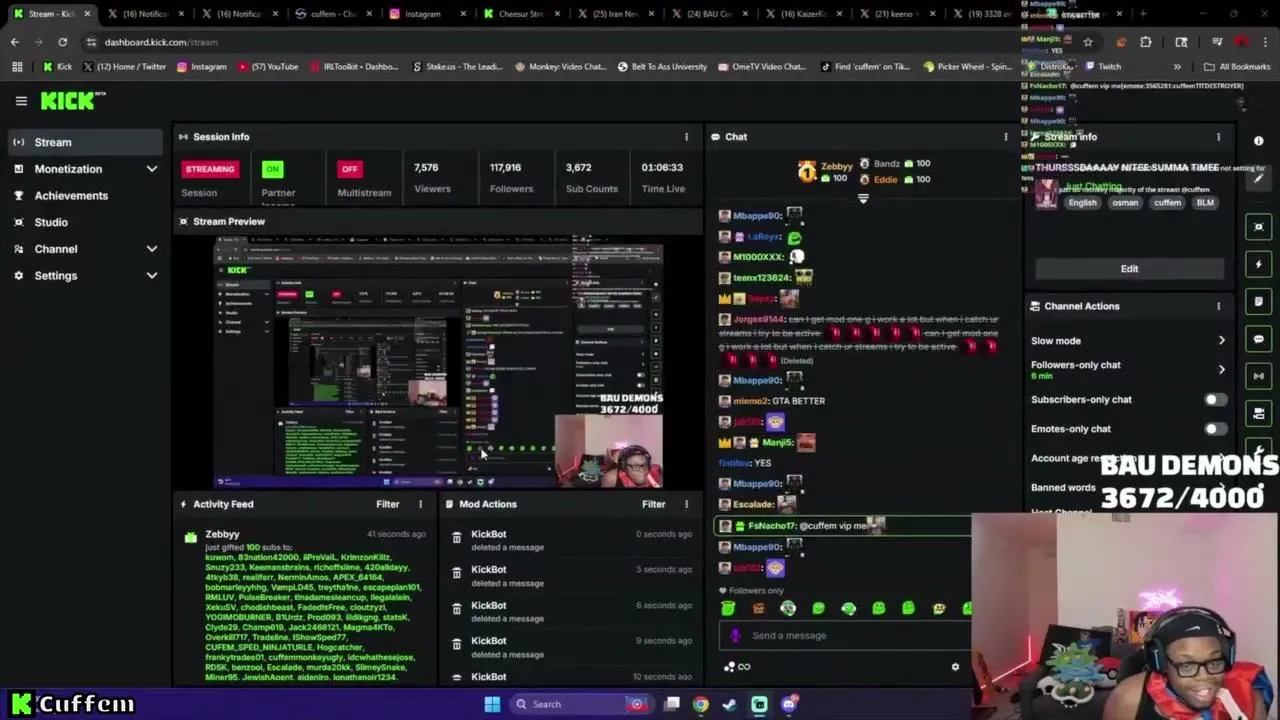Open Activity Feed three-dot menu
1280x720 pixels.
tap(420, 504)
